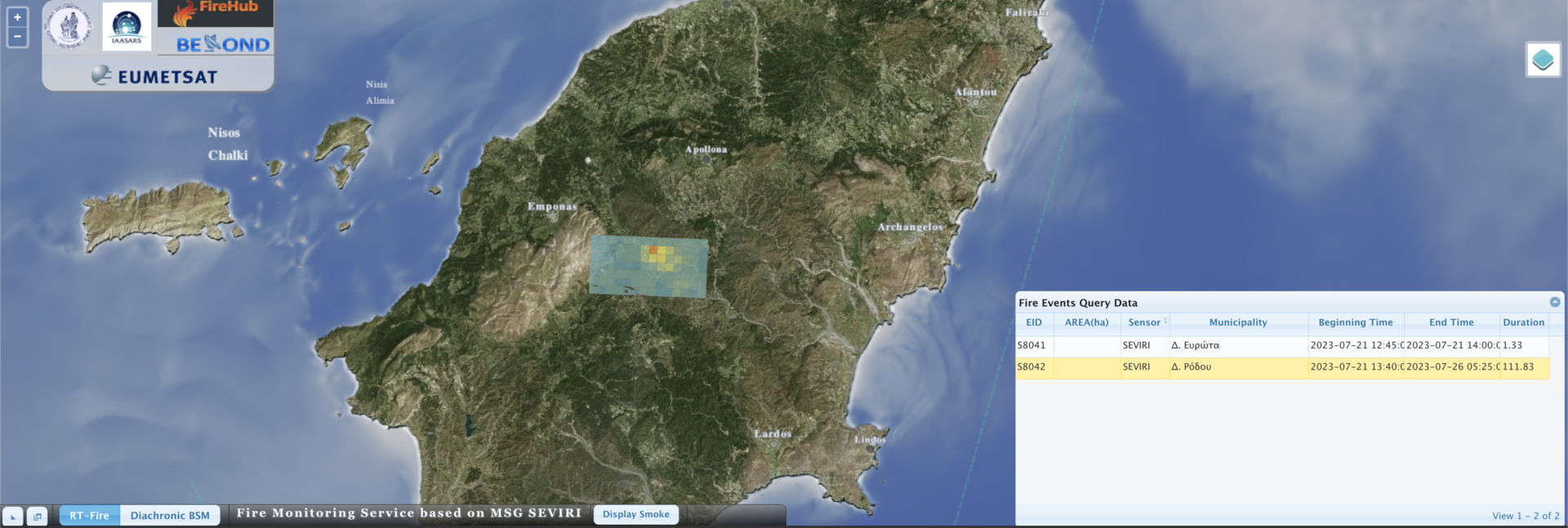Click the BEYOND logo
The image size is (1568, 528).
coord(222,44)
